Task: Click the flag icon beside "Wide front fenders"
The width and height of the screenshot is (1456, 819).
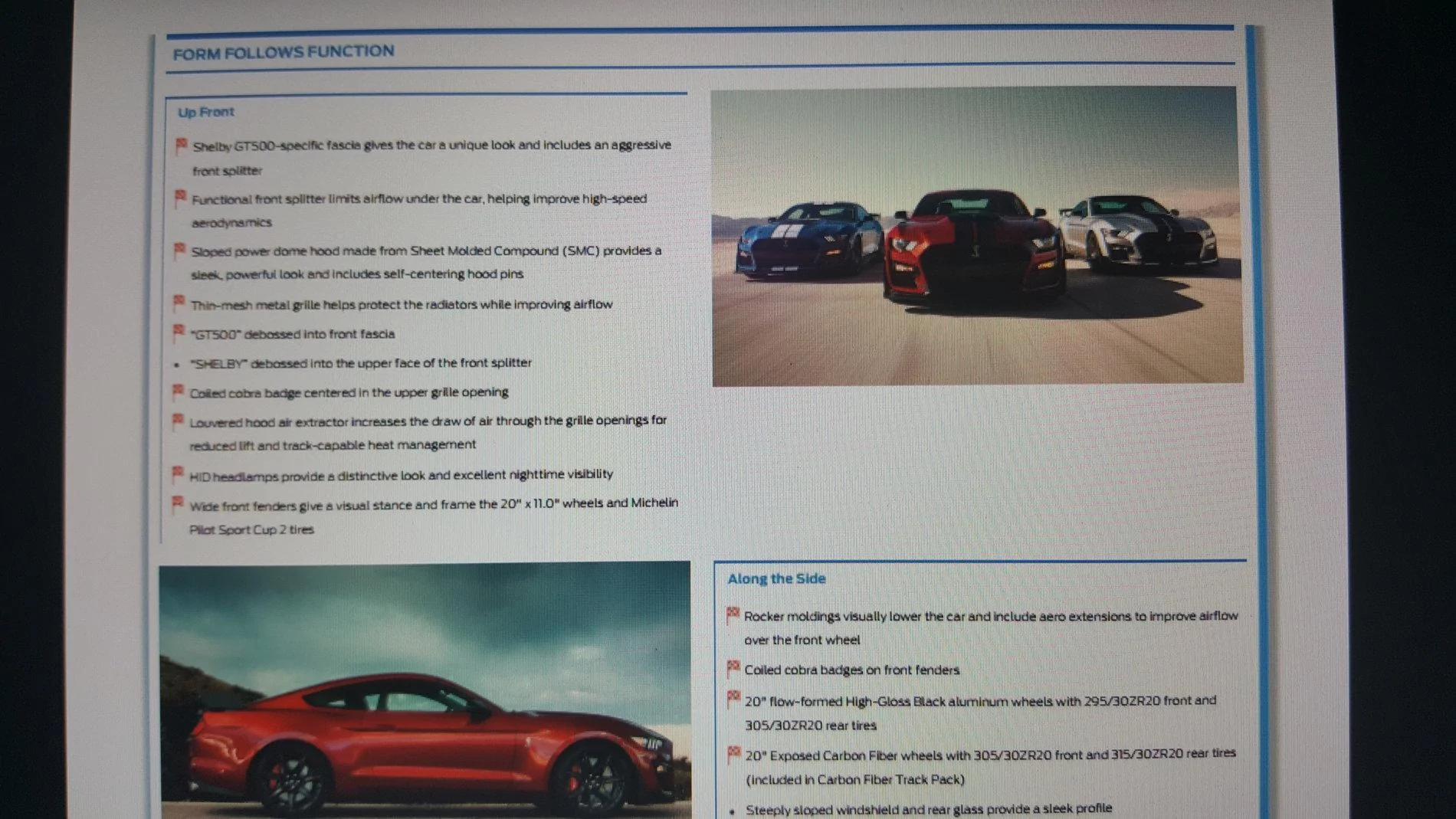Action: pyautogui.click(x=177, y=503)
